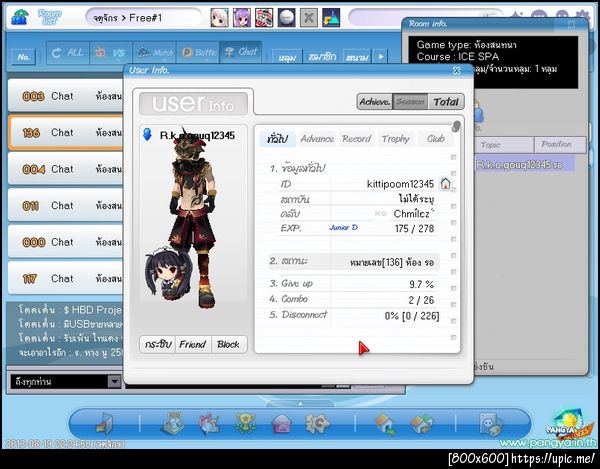Click the ID value kittipoom12345

(x=400, y=184)
